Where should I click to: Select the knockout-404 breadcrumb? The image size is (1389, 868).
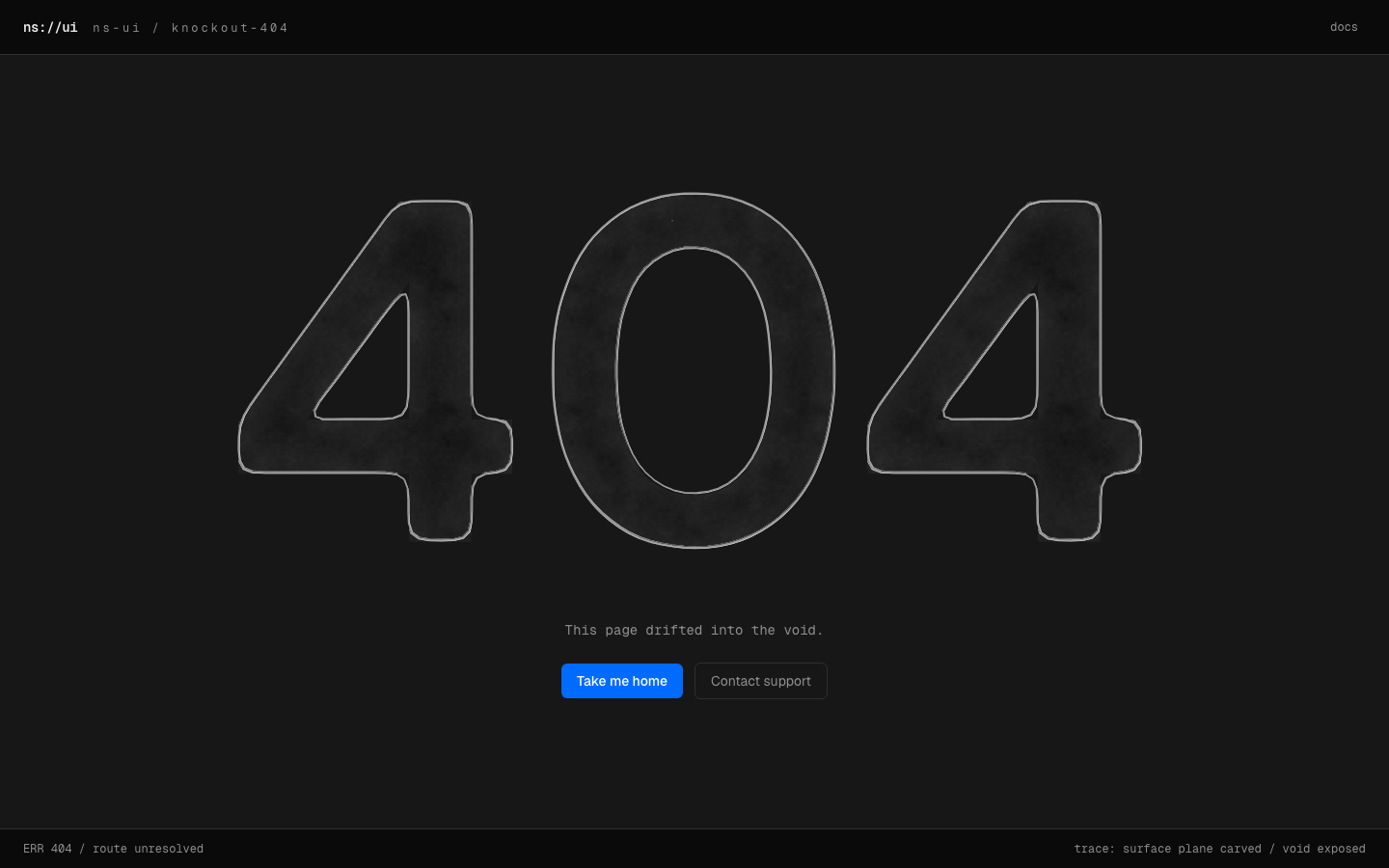230,28
